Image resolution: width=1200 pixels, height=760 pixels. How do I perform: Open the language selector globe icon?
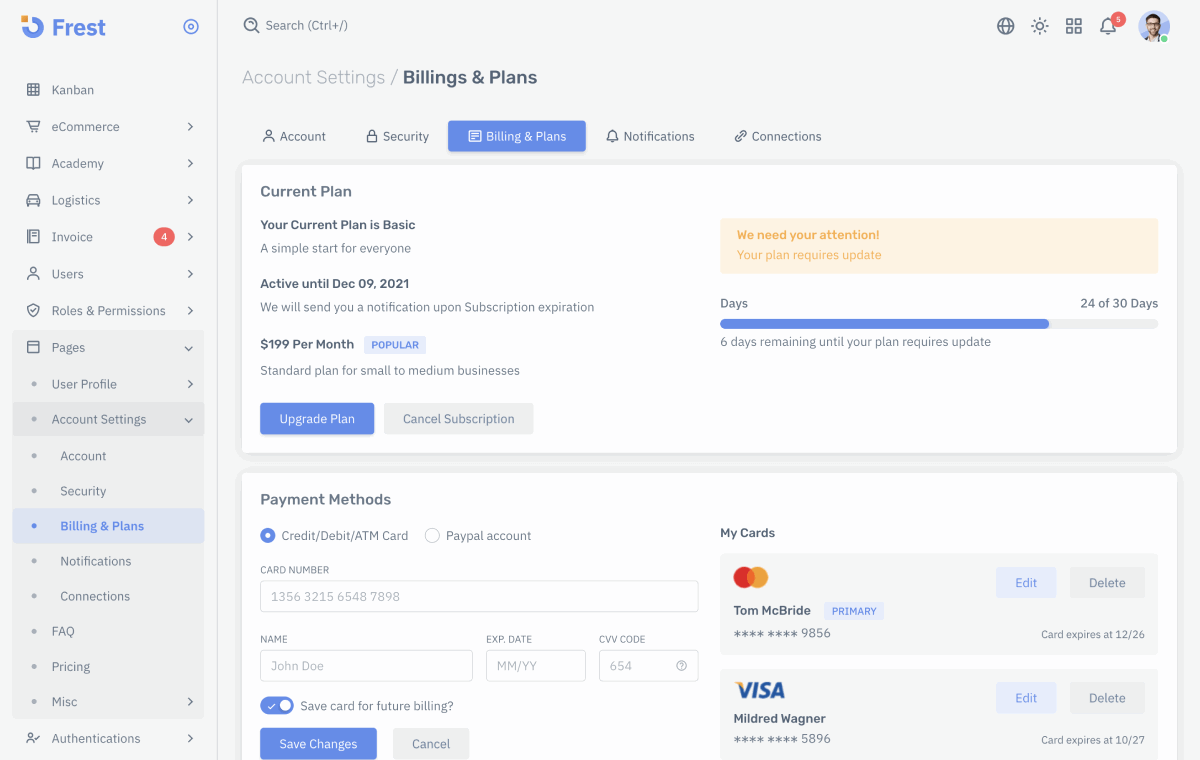(x=1005, y=26)
